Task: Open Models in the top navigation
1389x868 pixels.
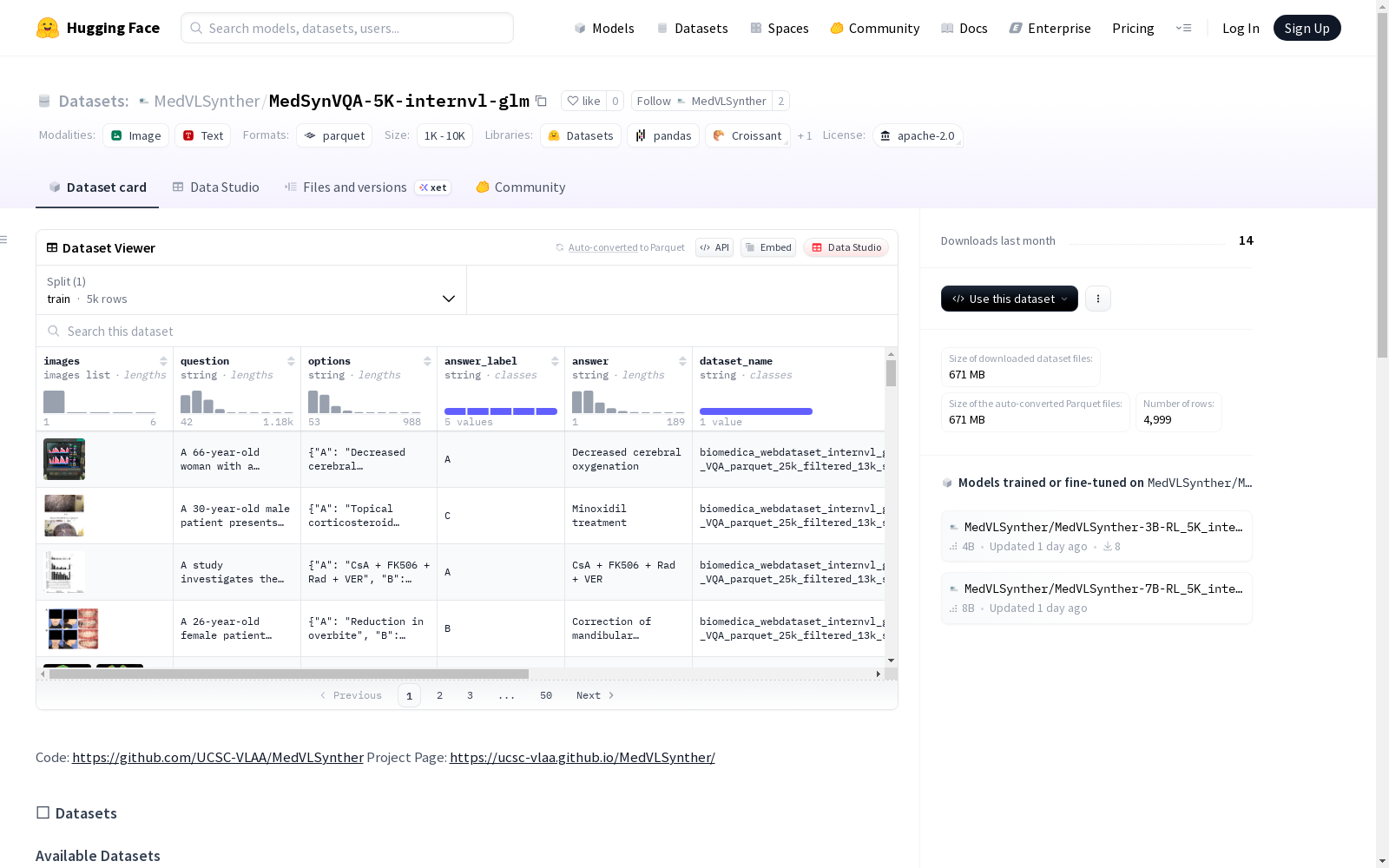Action: (604, 28)
